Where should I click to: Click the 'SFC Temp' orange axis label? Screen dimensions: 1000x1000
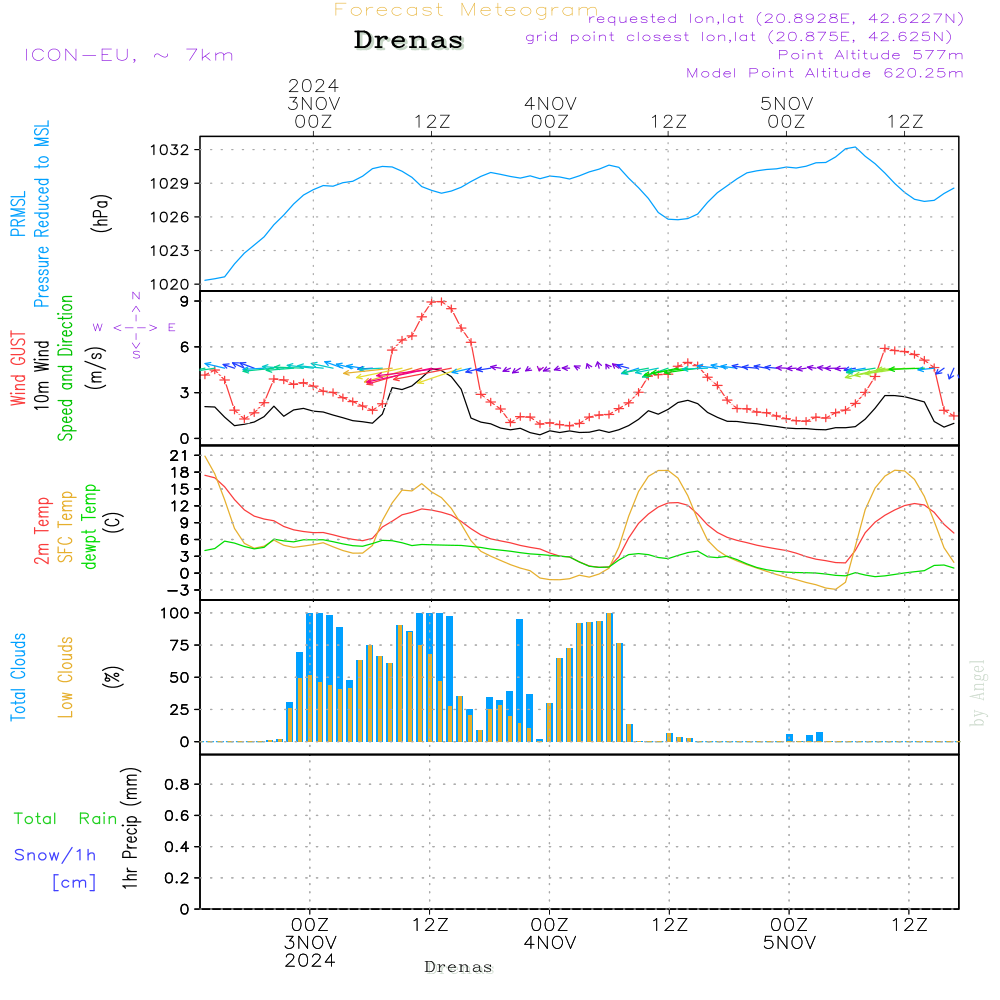pos(66,527)
